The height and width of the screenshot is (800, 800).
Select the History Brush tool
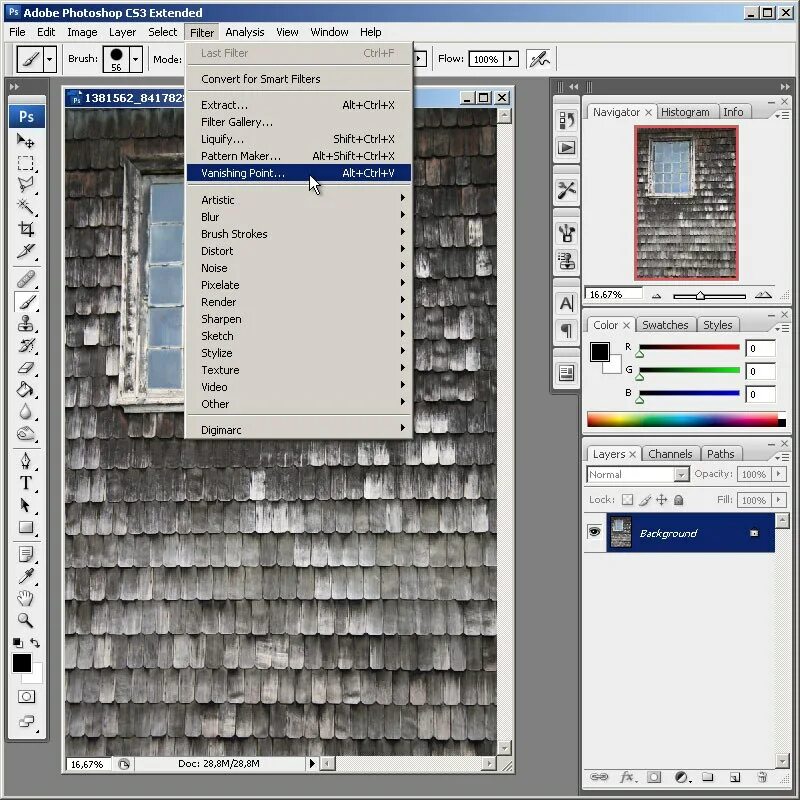(25, 345)
